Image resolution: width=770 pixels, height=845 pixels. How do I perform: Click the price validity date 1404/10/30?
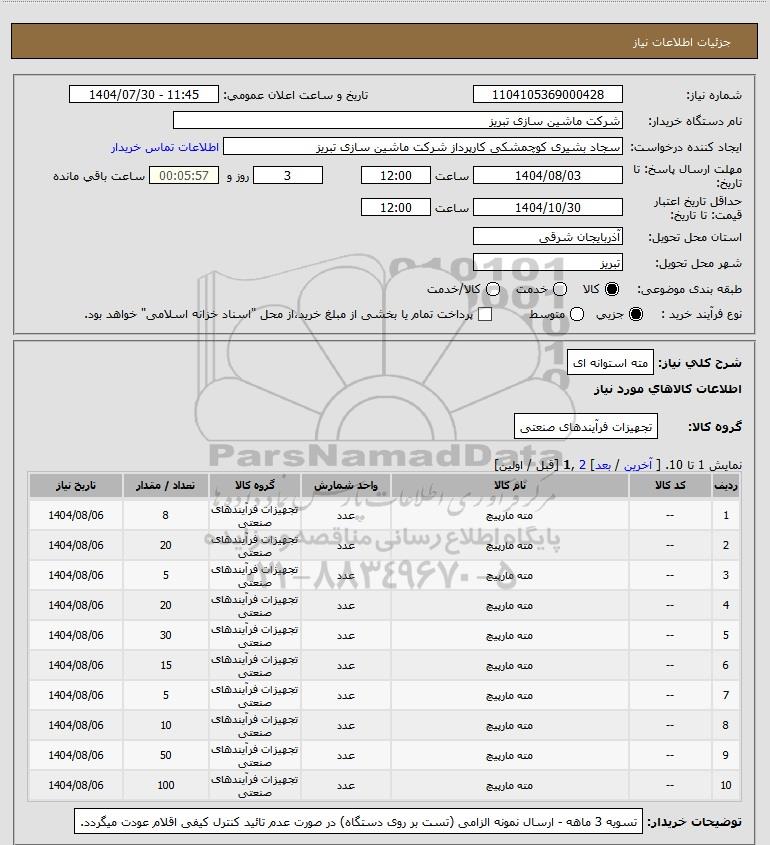point(547,207)
